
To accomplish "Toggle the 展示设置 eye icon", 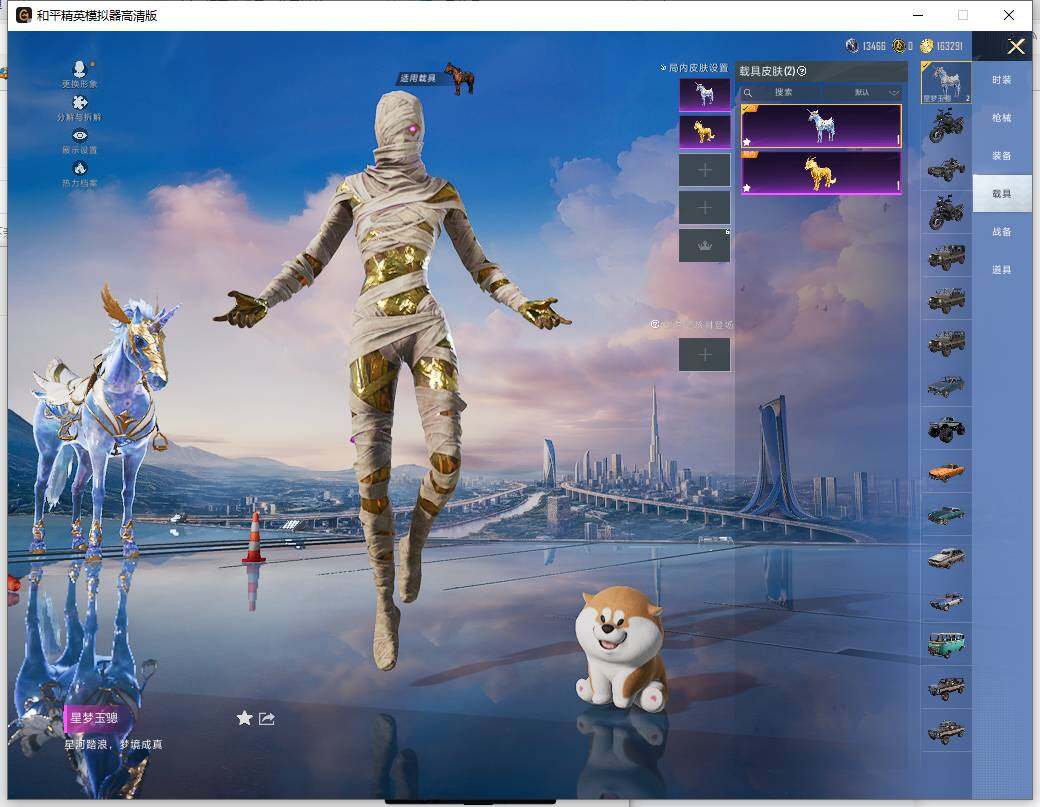I will coord(80,135).
